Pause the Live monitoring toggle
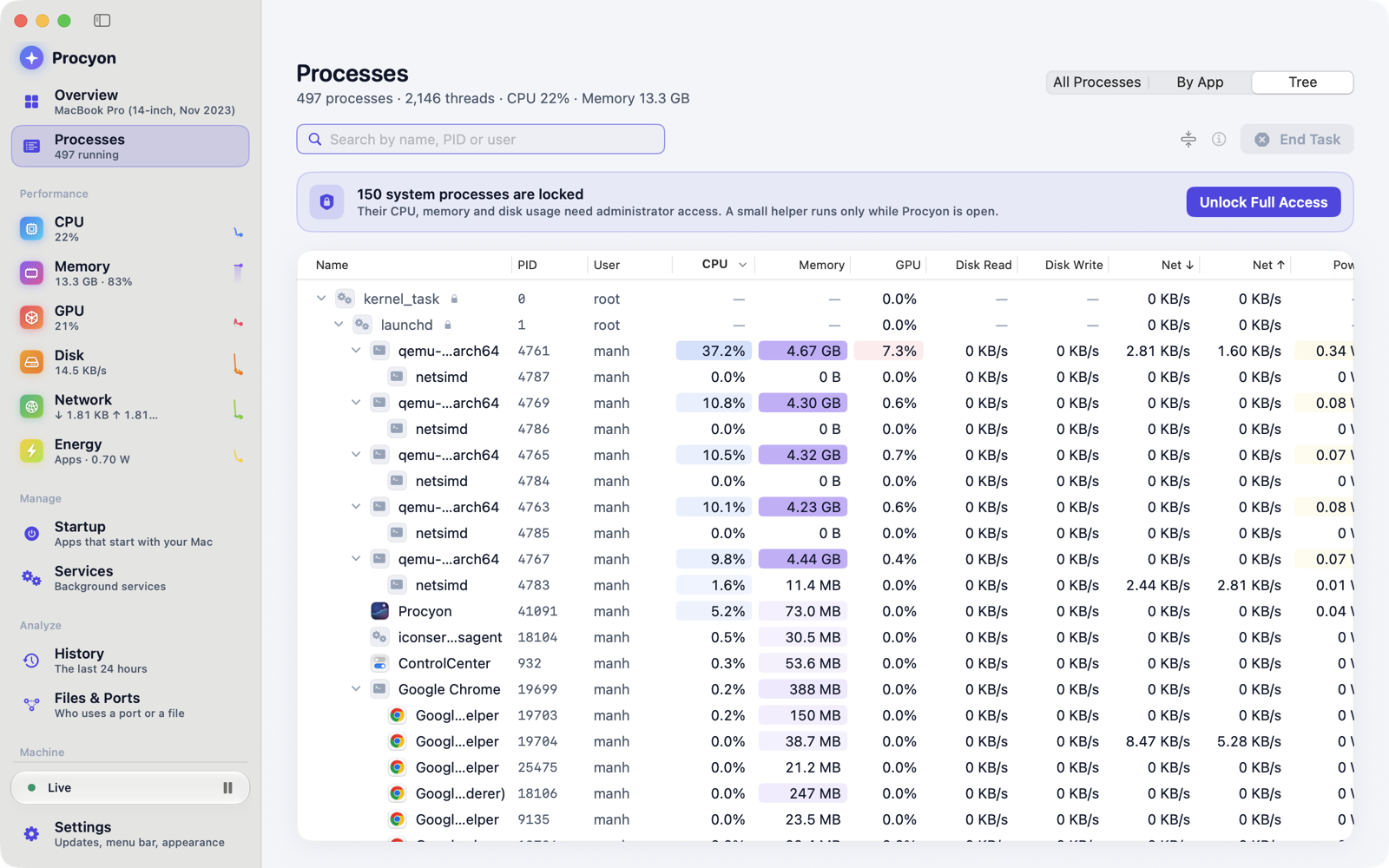 tap(227, 788)
